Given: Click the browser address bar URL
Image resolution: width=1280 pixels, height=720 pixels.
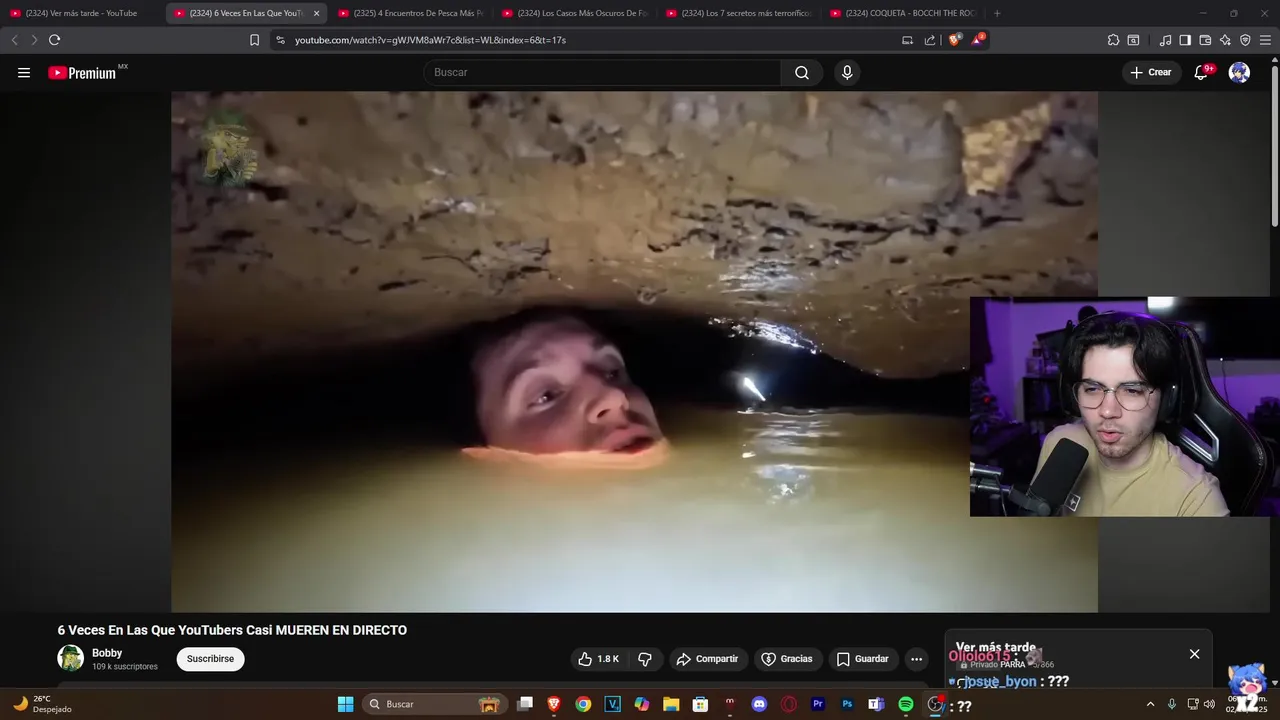Looking at the screenshot, I should (x=430, y=40).
